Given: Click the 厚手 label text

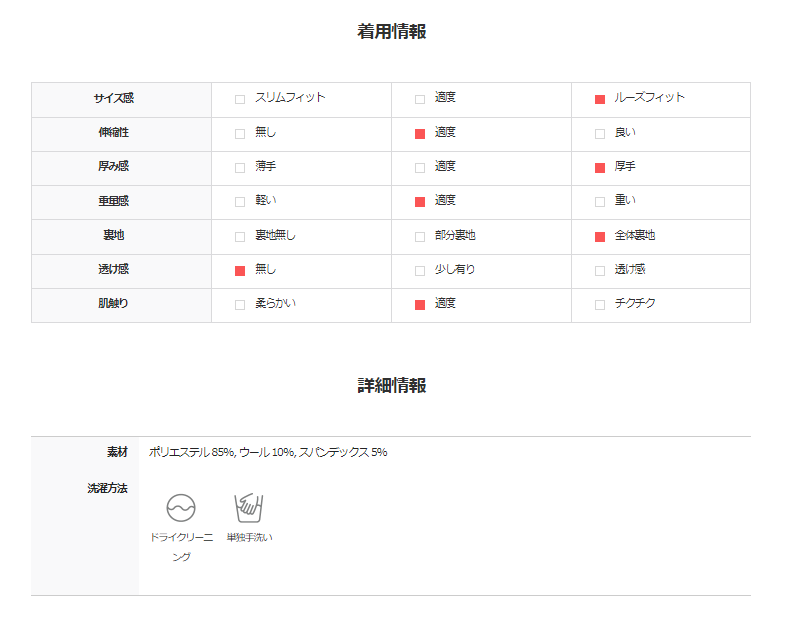Looking at the screenshot, I should (625, 166).
